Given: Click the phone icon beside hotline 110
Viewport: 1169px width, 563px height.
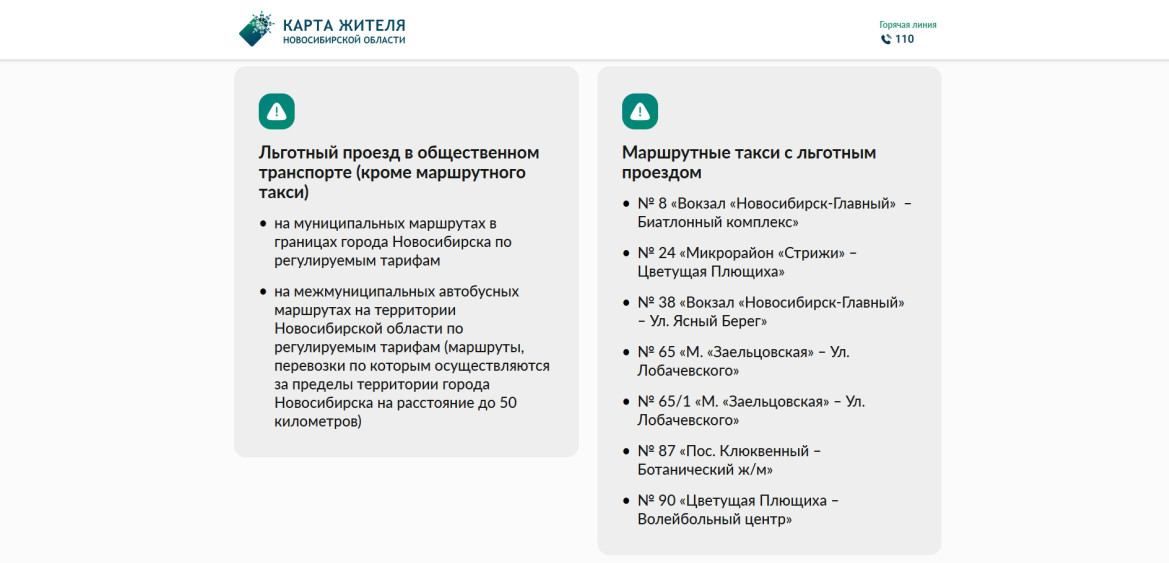Looking at the screenshot, I should 886,40.
